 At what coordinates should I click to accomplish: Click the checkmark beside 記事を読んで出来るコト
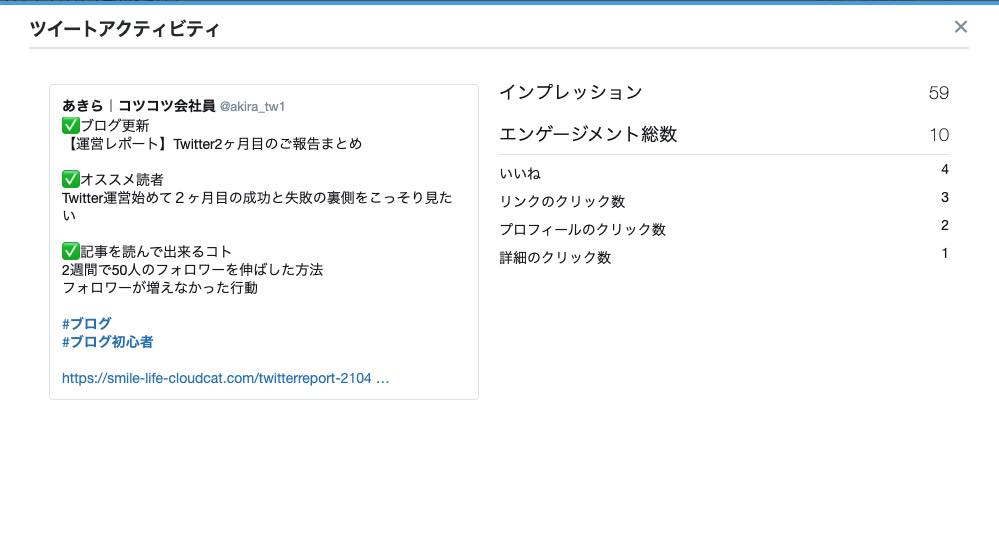[70, 252]
